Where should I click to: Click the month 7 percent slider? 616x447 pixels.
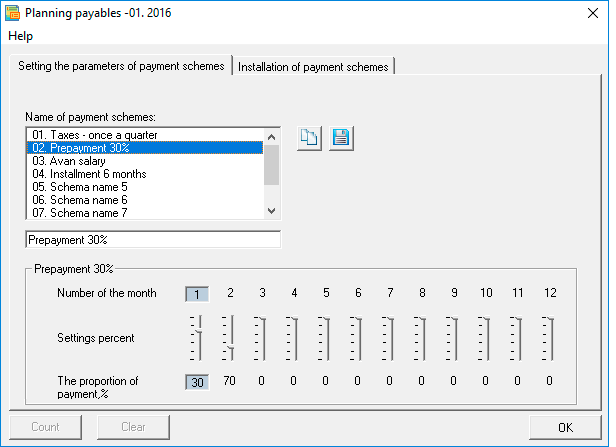tap(389, 338)
